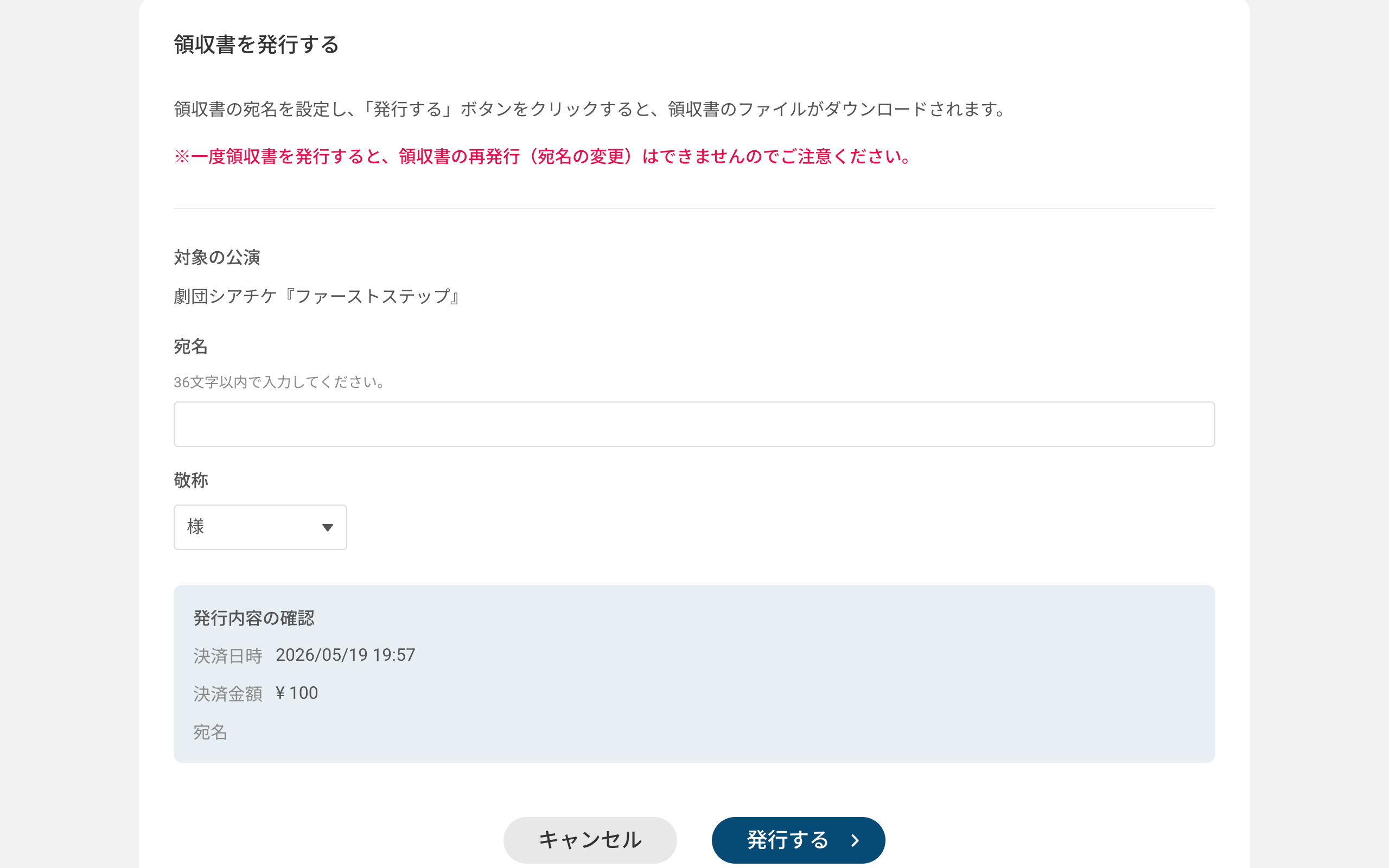
Task: Click the heading 領収書を発行する
Action: (x=257, y=44)
